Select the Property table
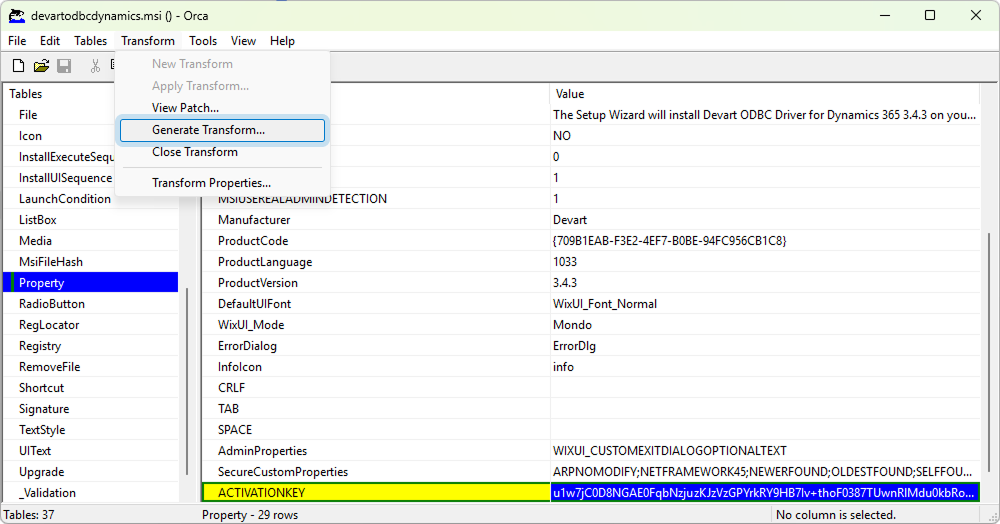 point(91,283)
